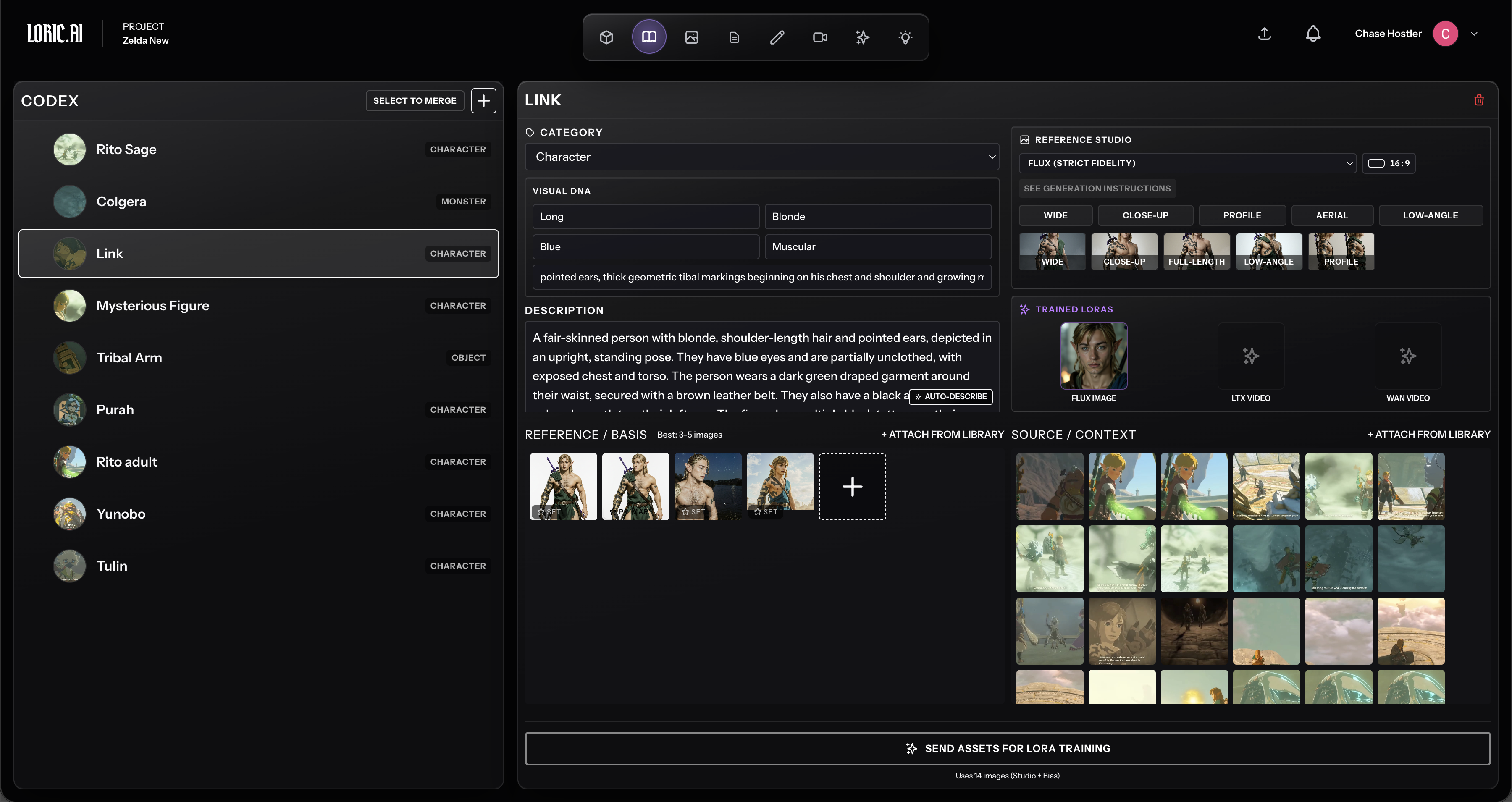Screen dimensions: 1512x802
Task: Open the Category dropdown set to Character
Action: (762, 157)
